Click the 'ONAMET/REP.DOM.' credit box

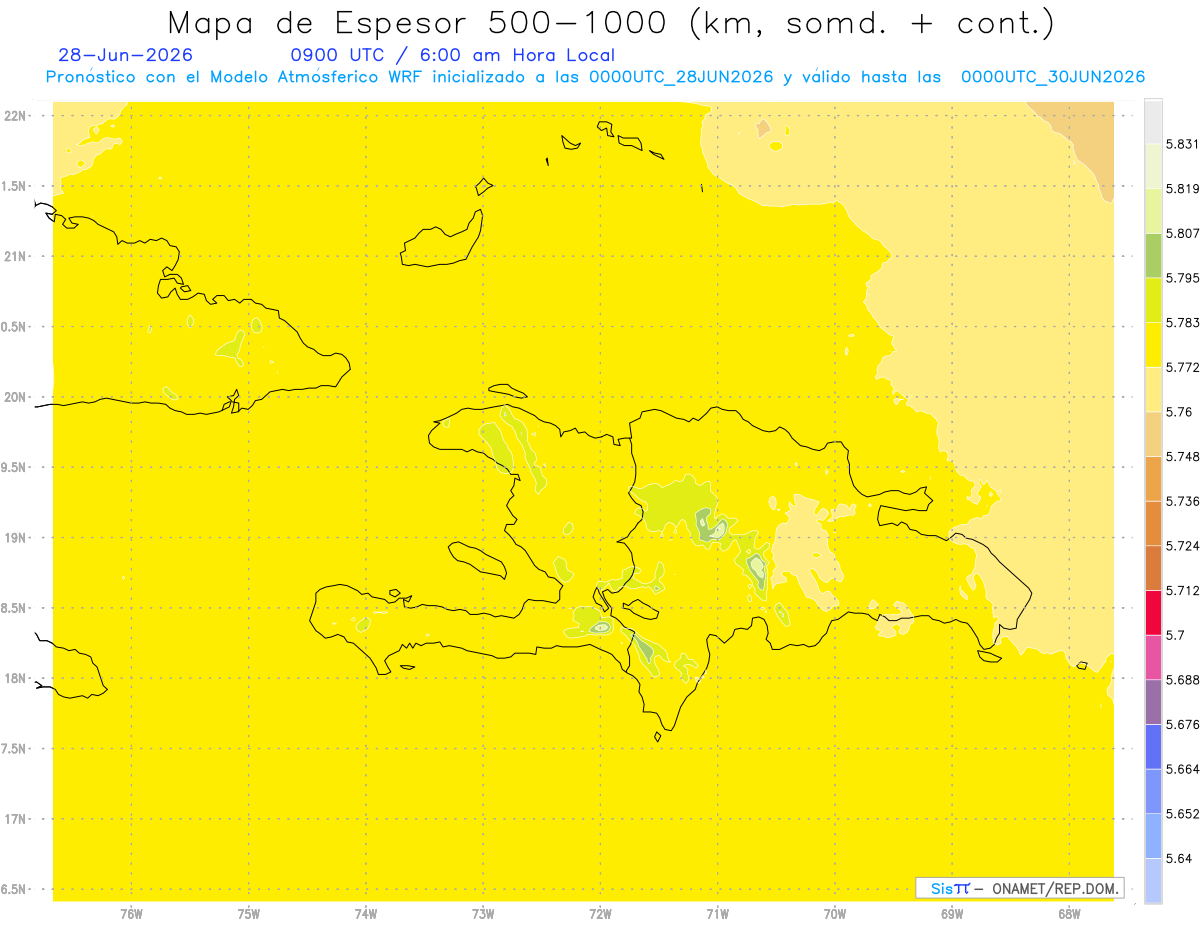coord(1020,888)
